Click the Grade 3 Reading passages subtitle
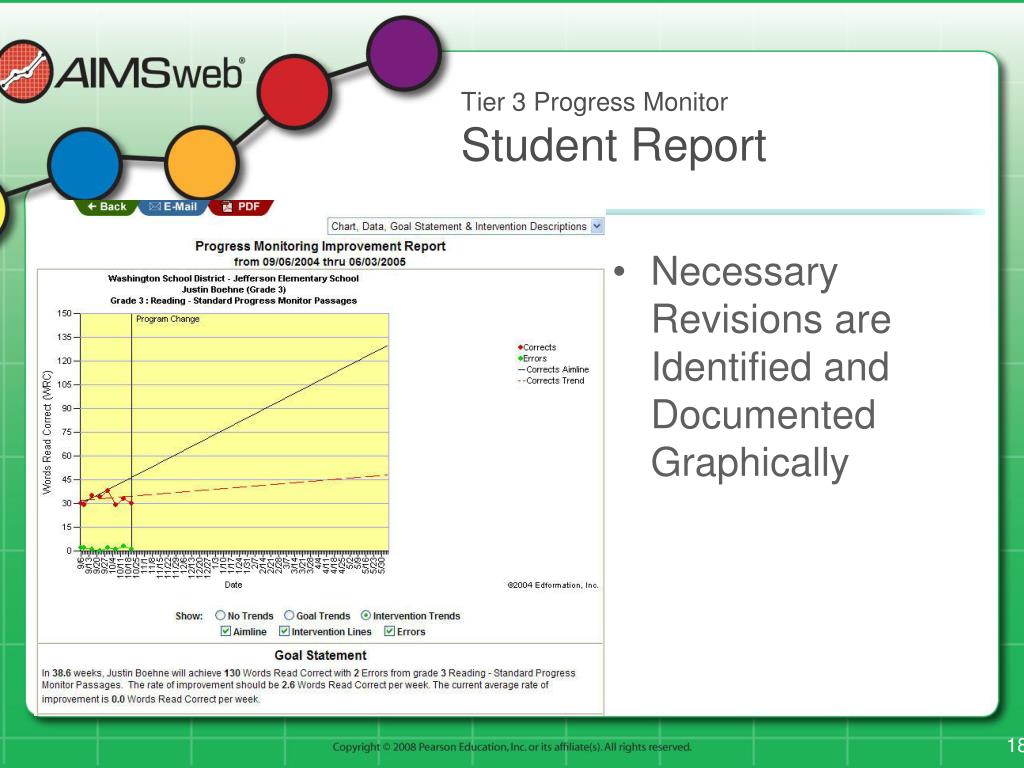The height and width of the screenshot is (768, 1024). pyautogui.click(x=233, y=301)
